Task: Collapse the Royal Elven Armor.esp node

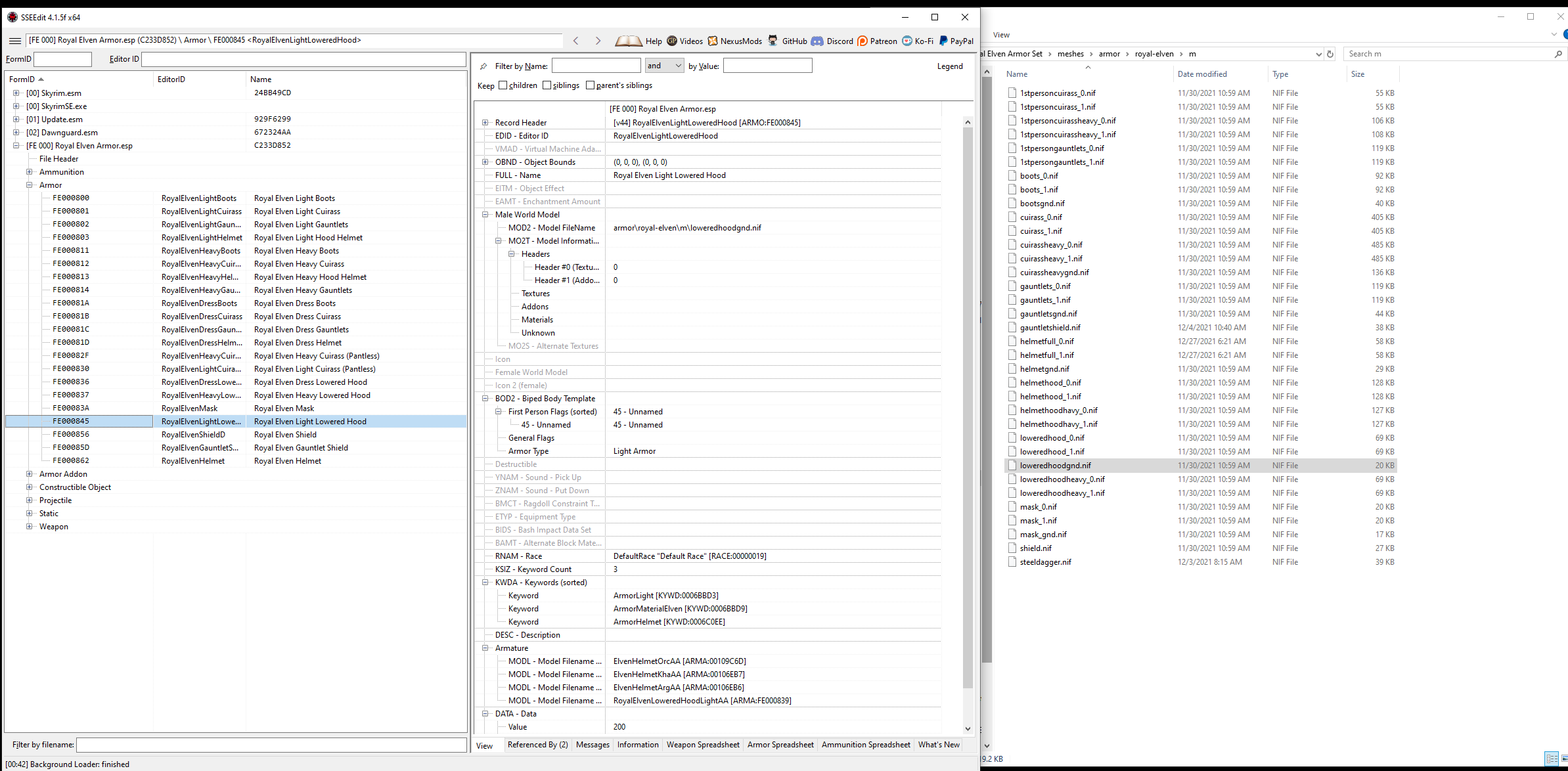Action: (16, 146)
